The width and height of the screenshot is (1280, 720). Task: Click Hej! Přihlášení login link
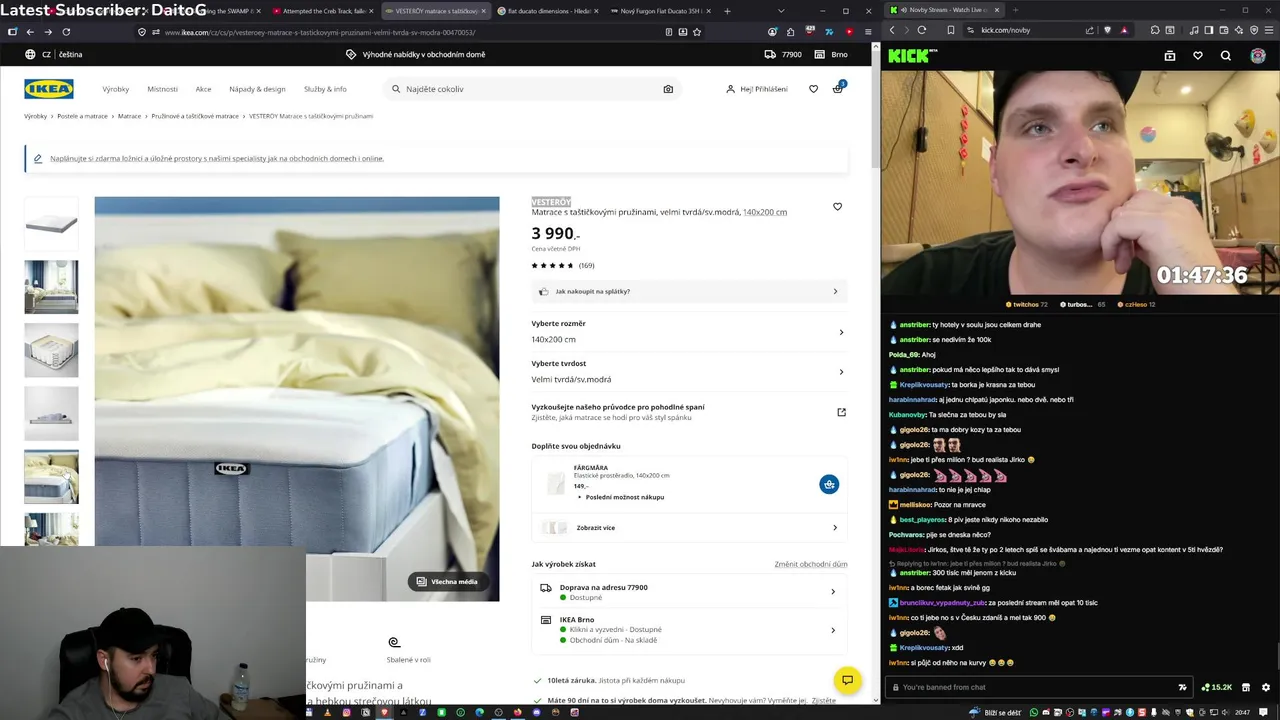click(757, 89)
